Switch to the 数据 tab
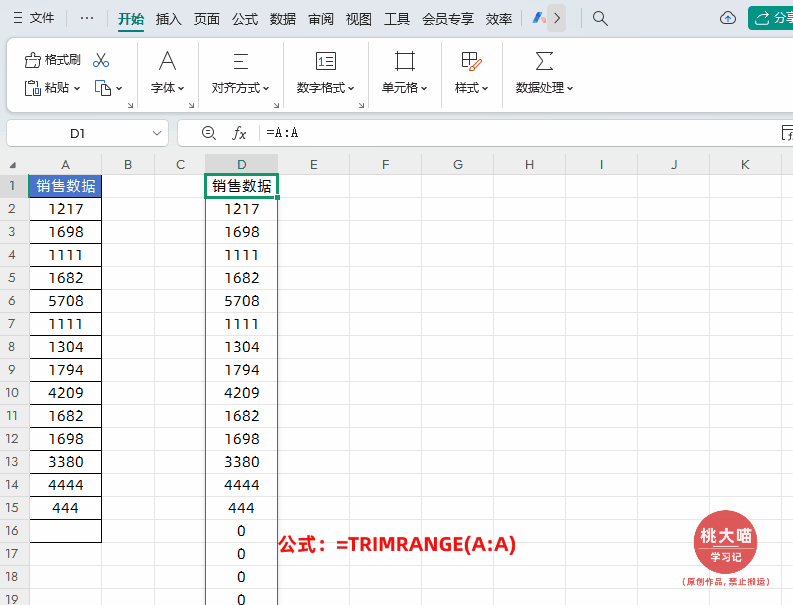The image size is (793, 605). pyautogui.click(x=282, y=19)
